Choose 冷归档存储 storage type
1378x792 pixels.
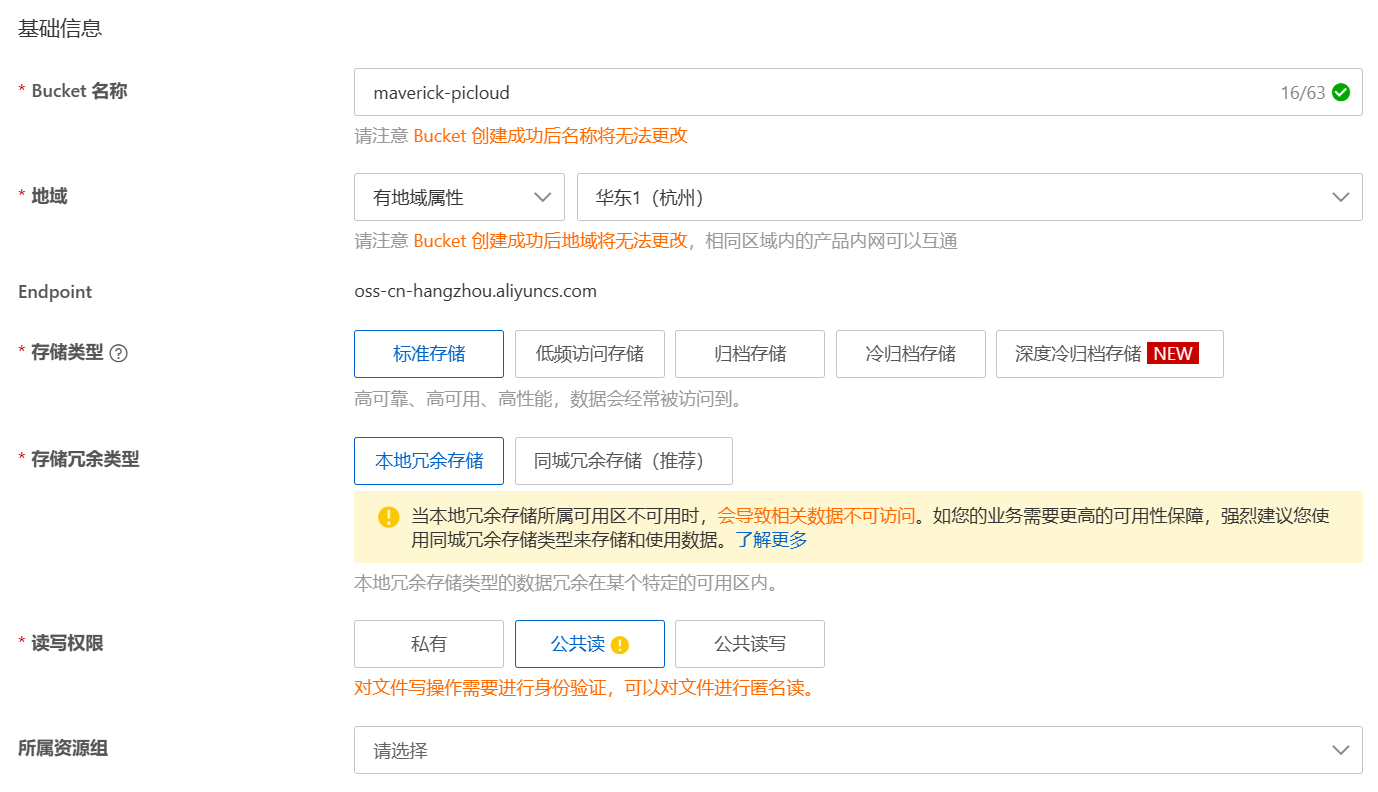[x=910, y=354]
